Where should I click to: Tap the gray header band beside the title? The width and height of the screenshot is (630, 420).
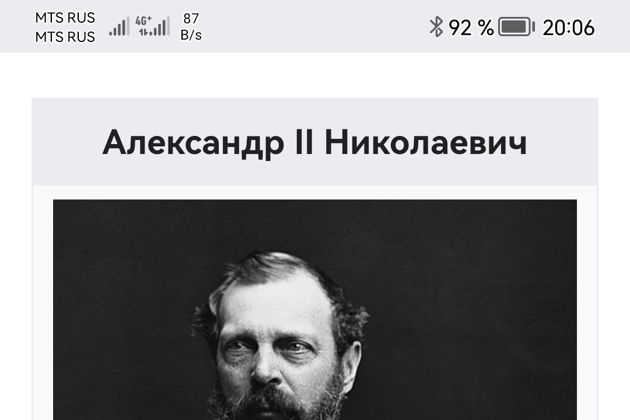pos(66,142)
